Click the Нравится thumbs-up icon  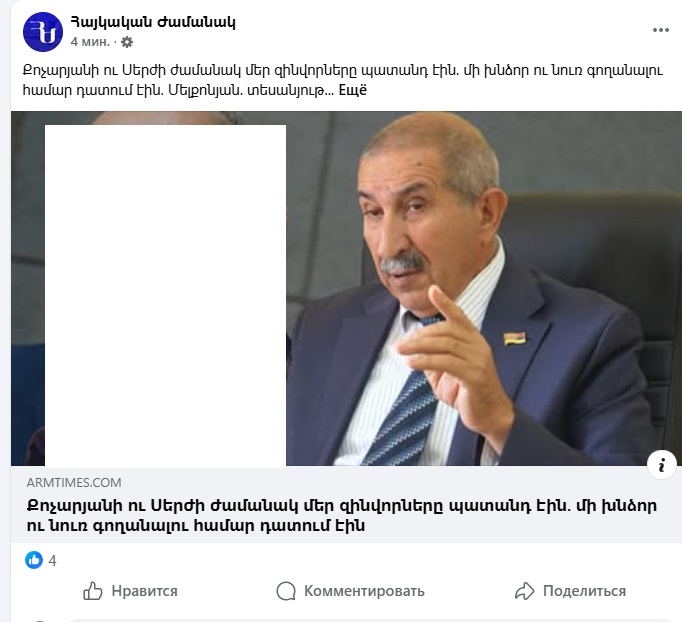(x=93, y=591)
